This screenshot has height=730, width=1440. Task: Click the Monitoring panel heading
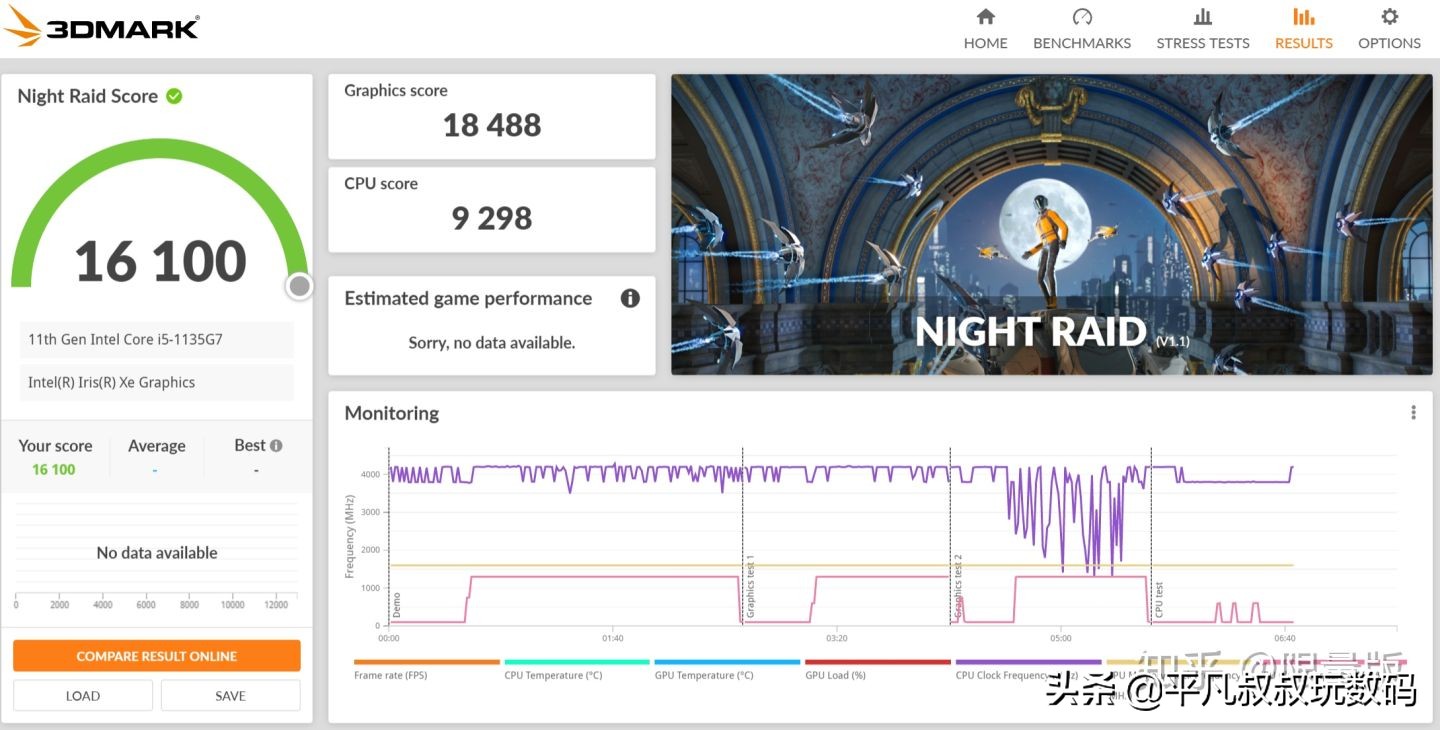pos(392,413)
